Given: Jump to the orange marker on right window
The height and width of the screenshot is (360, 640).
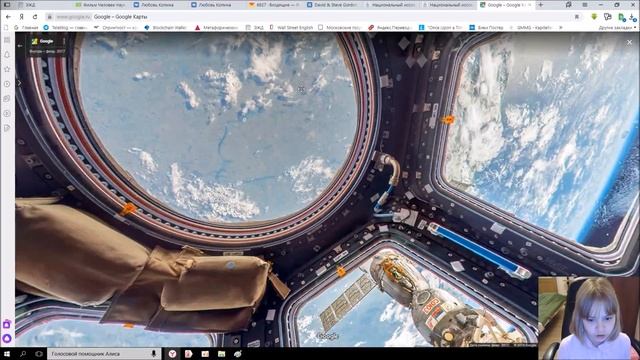Looking at the screenshot, I should click(448, 120).
